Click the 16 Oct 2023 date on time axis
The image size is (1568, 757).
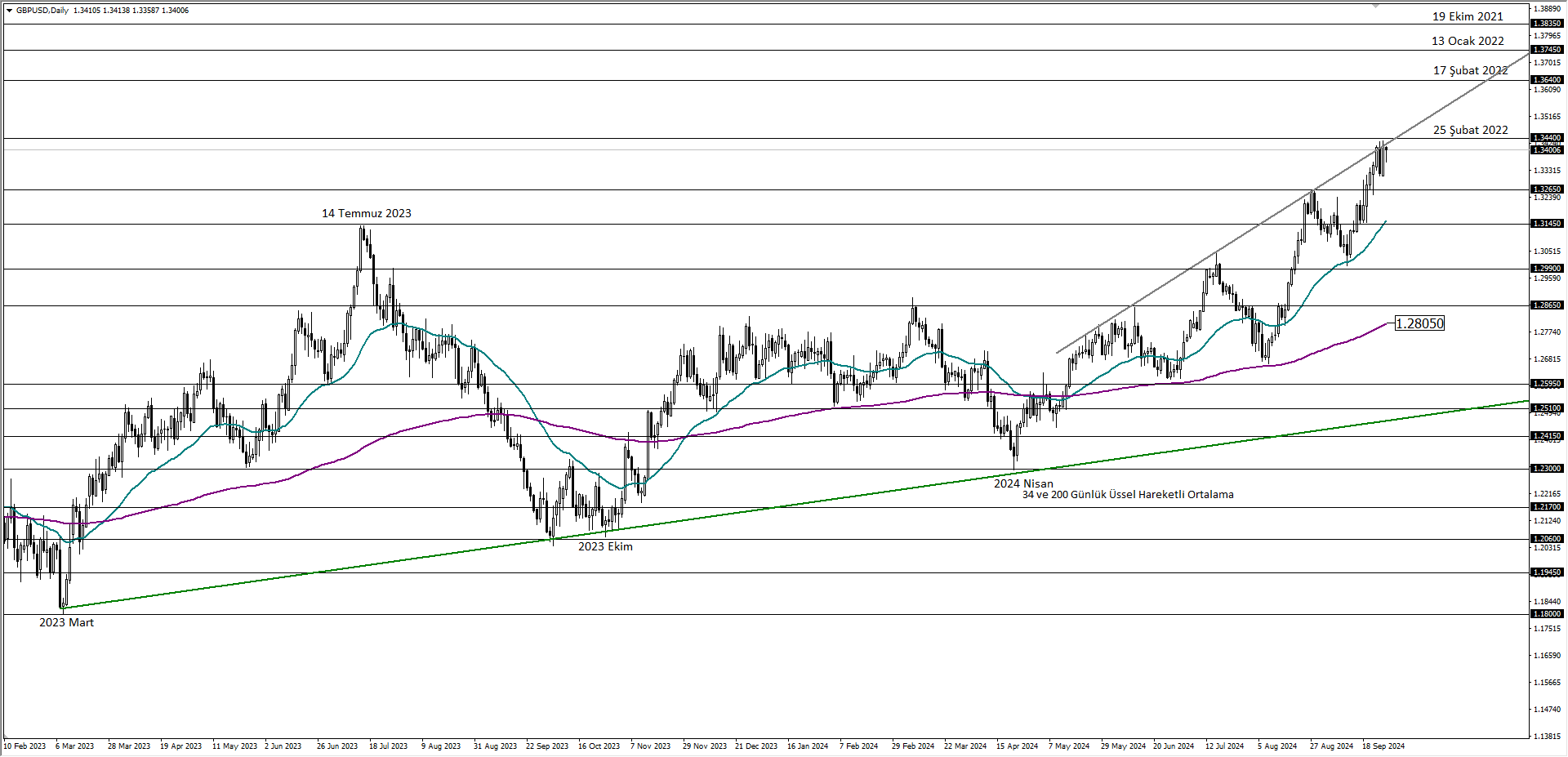pyautogui.click(x=599, y=746)
